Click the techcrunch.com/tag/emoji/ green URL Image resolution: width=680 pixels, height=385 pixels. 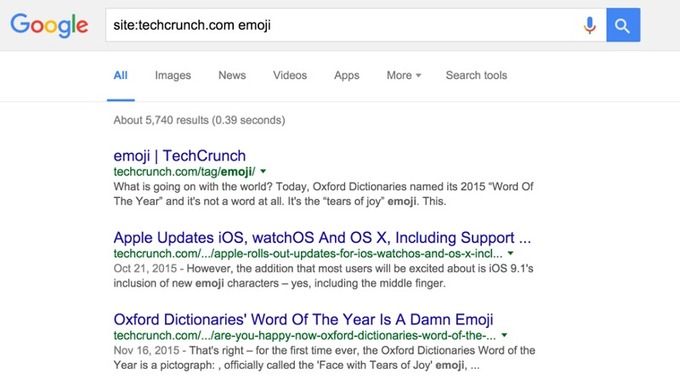184,172
